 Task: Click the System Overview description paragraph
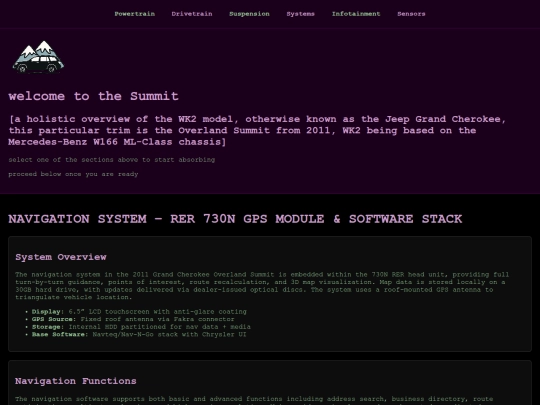(262, 286)
